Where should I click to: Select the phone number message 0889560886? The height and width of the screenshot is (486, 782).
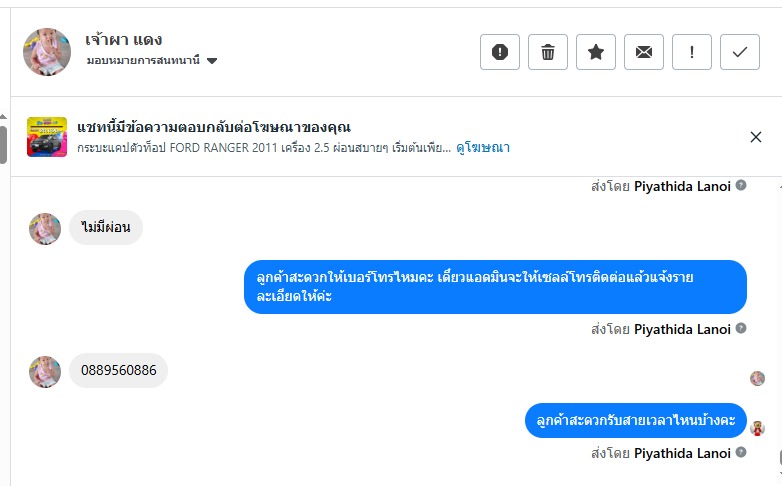point(118,371)
